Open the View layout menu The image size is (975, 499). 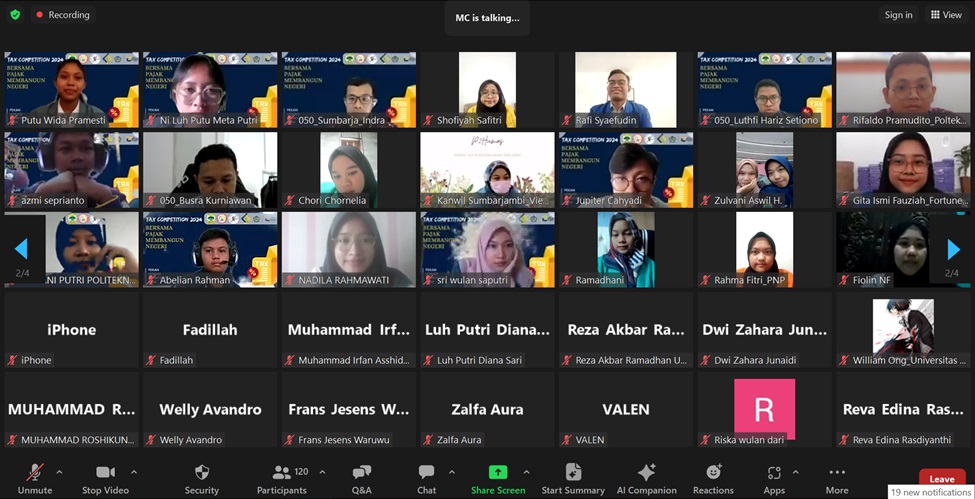coord(946,15)
